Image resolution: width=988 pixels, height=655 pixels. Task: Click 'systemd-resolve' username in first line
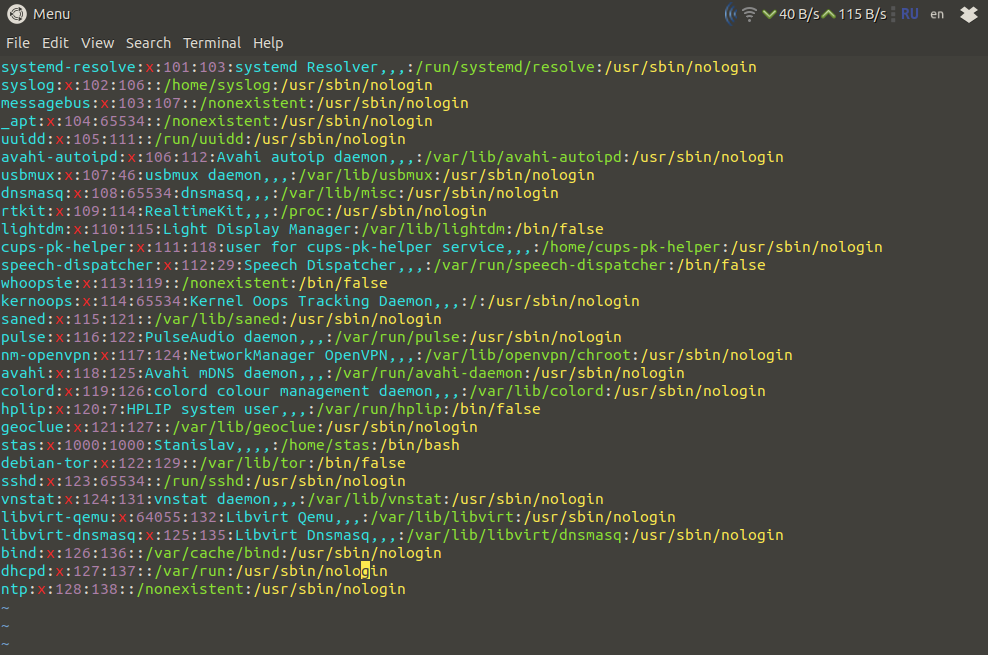(68, 67)
